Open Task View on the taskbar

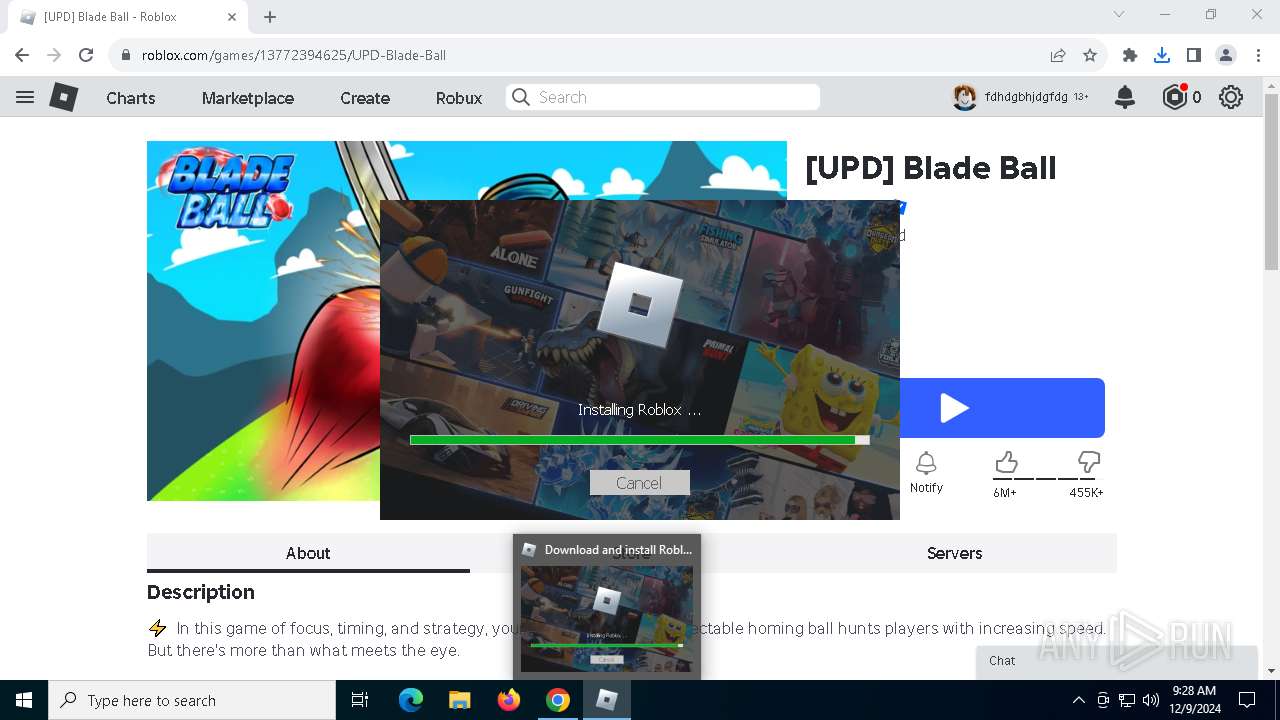tap(360, 700)
